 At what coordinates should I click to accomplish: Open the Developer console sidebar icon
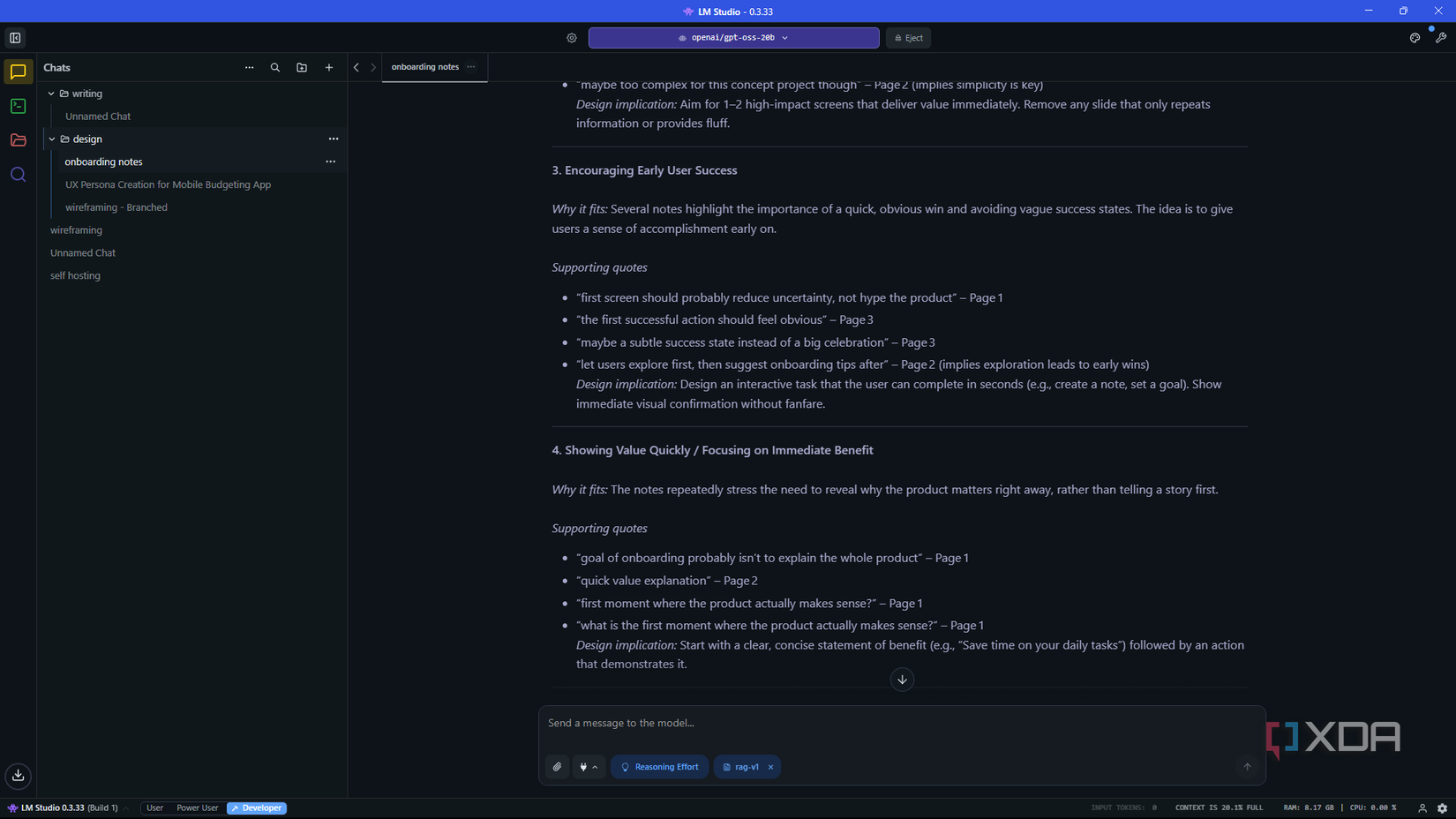tap(18, 106)
